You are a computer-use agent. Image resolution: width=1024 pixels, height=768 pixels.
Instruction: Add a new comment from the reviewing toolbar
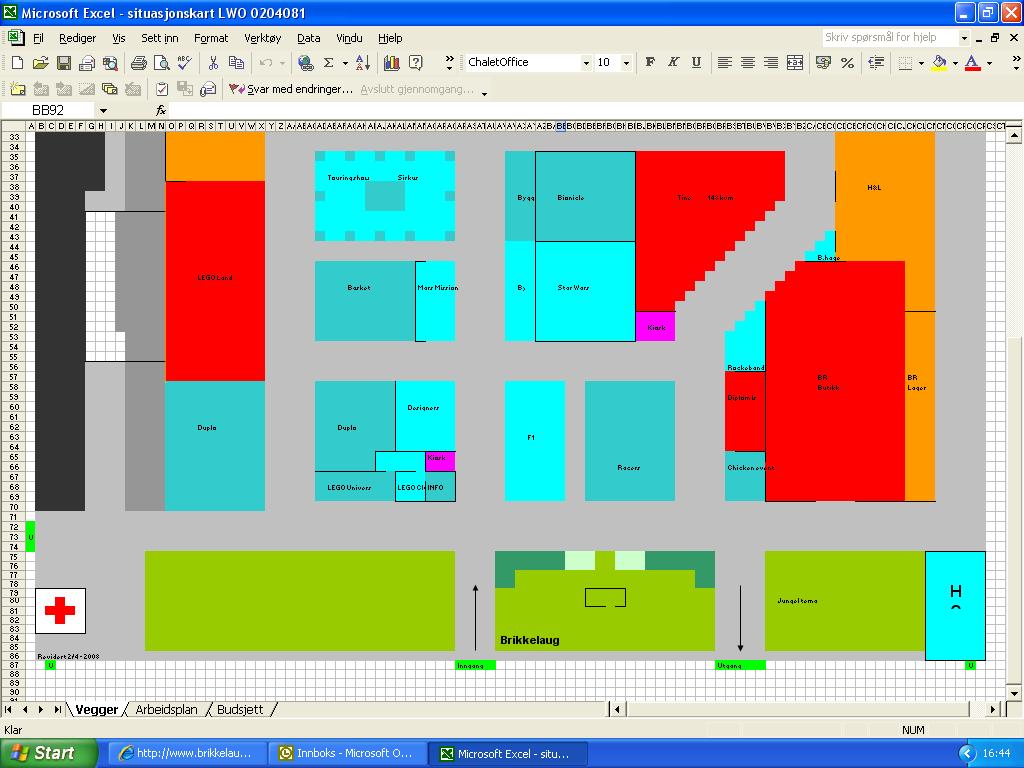pos(18,89)
